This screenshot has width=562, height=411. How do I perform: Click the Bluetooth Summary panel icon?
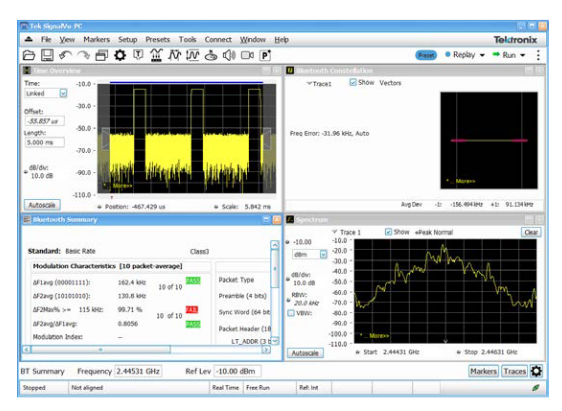coord(27,219)
